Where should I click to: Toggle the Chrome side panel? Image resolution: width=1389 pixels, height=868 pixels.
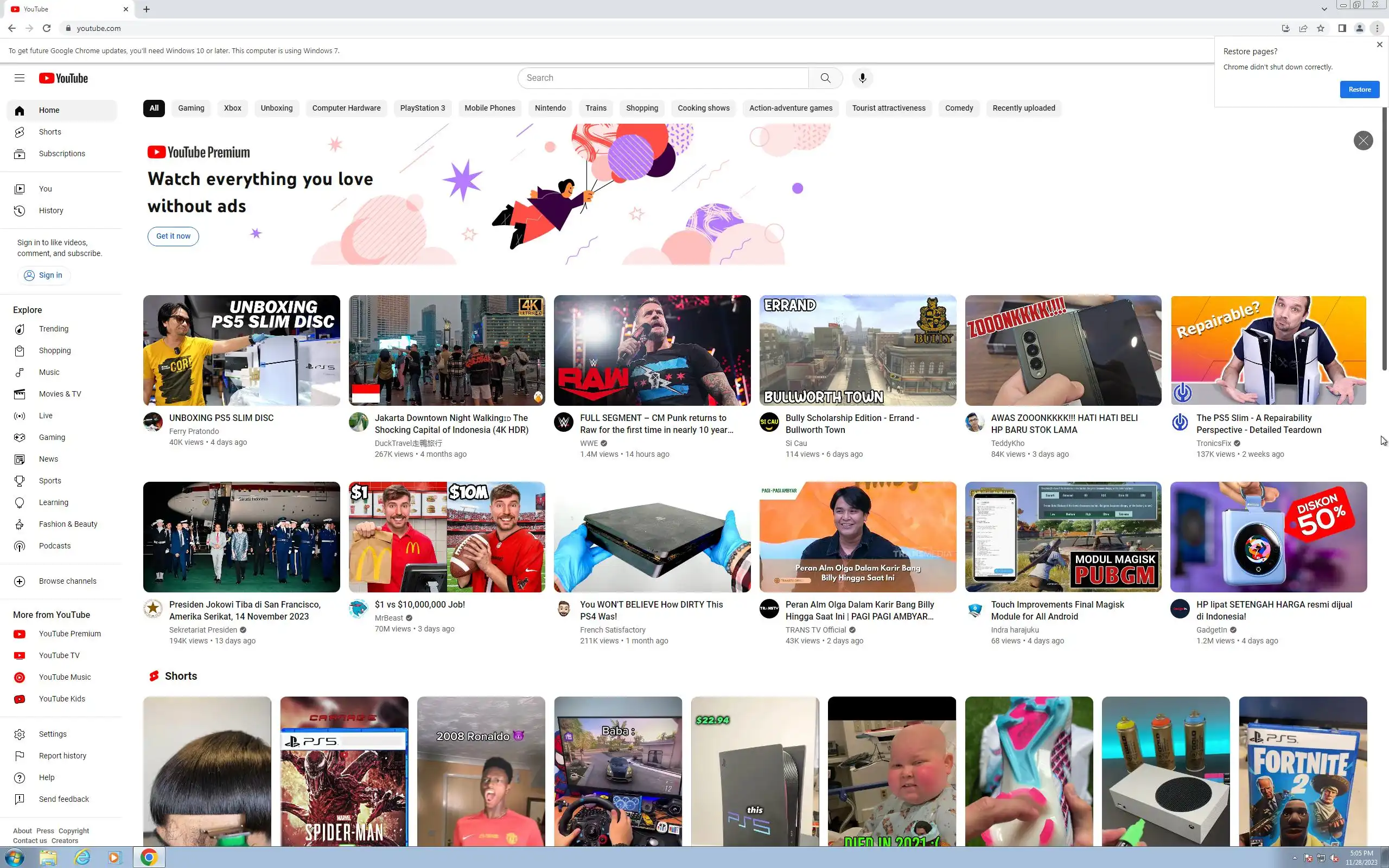point(1342,28)
